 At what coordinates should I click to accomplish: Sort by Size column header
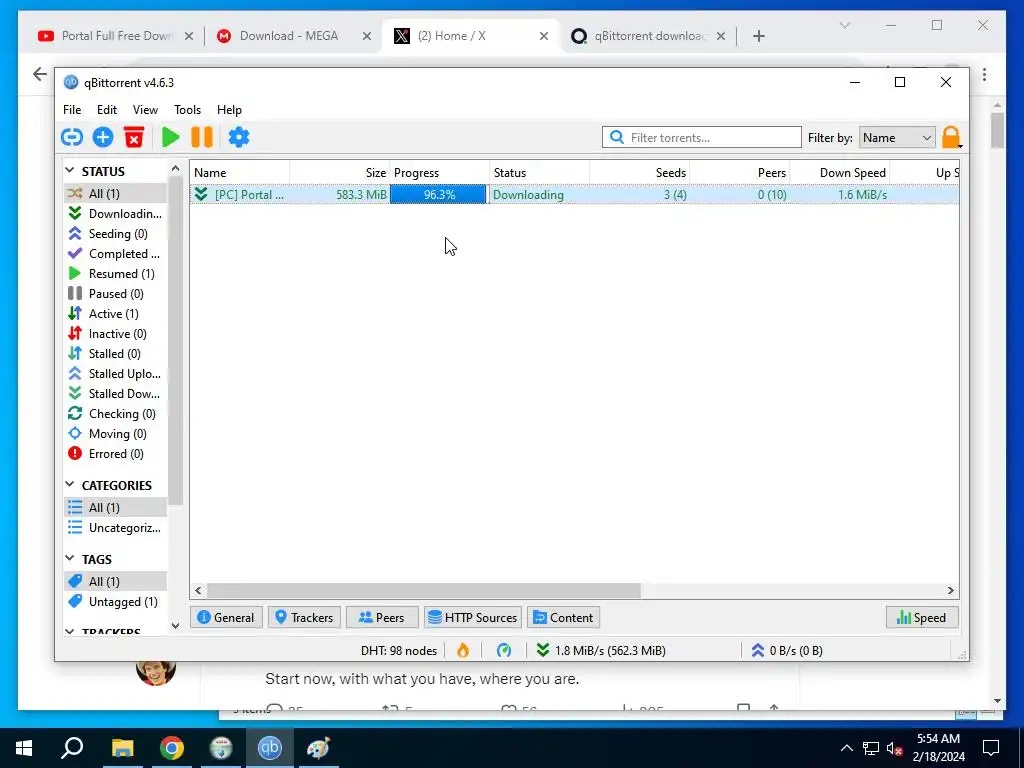point(340,172)
